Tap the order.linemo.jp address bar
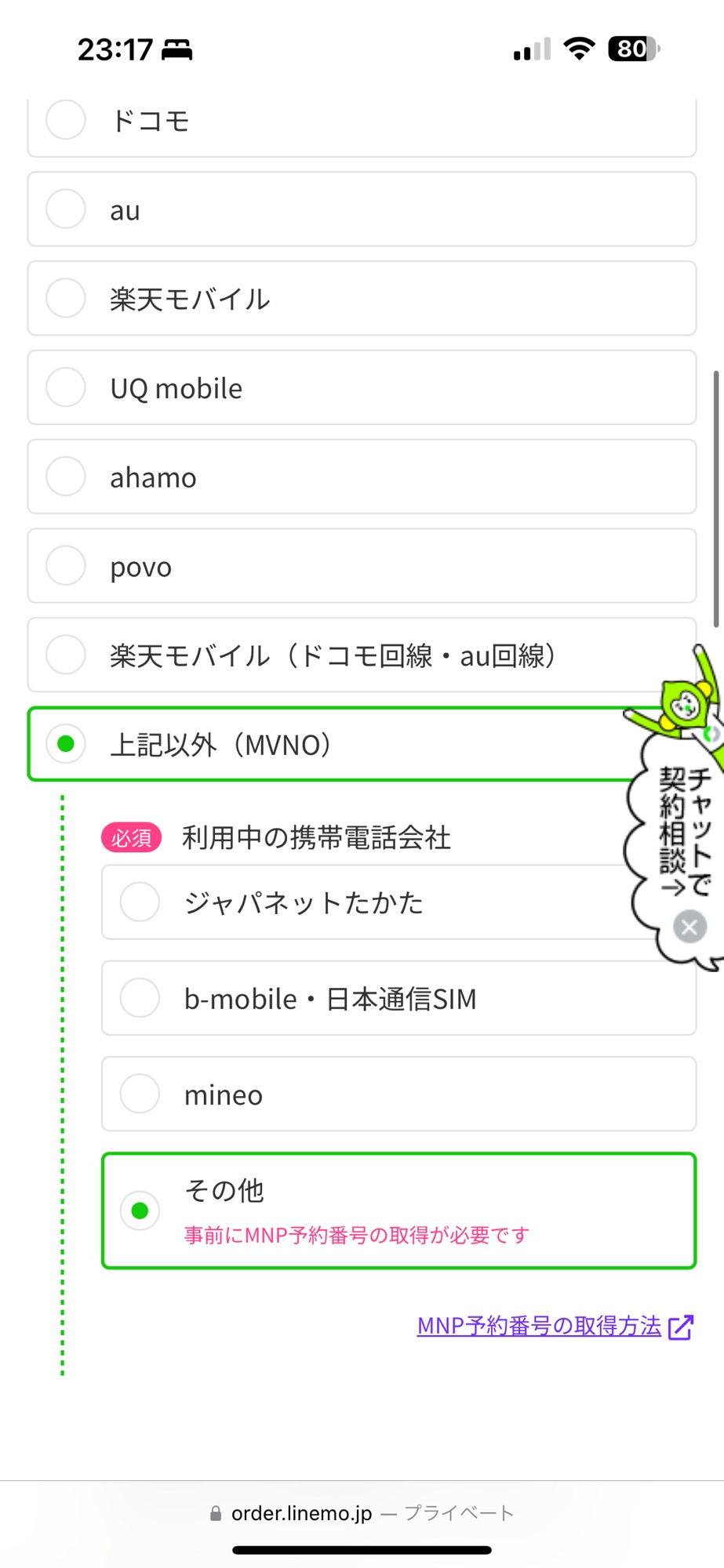This screenshot has width=724, height=1568. pos(301,1513)
